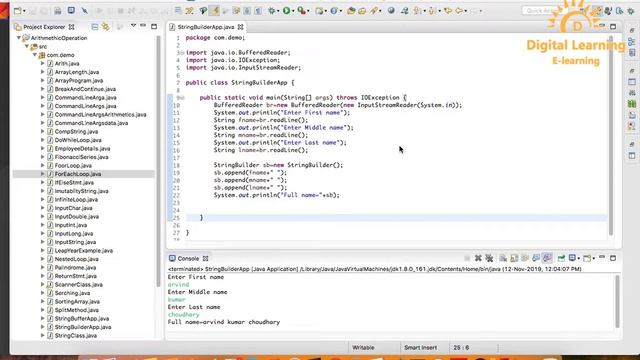Toggle folding of imports at line 3

pos(182,53)
